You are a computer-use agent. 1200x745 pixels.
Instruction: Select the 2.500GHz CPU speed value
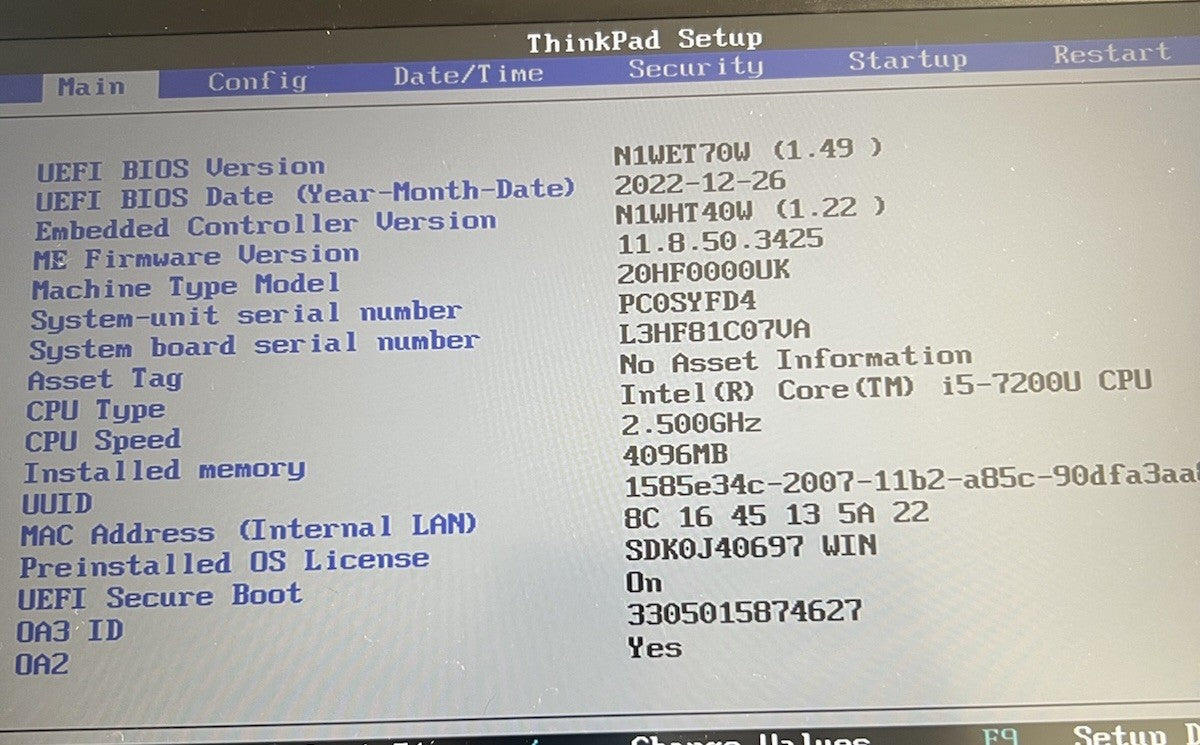691,422
